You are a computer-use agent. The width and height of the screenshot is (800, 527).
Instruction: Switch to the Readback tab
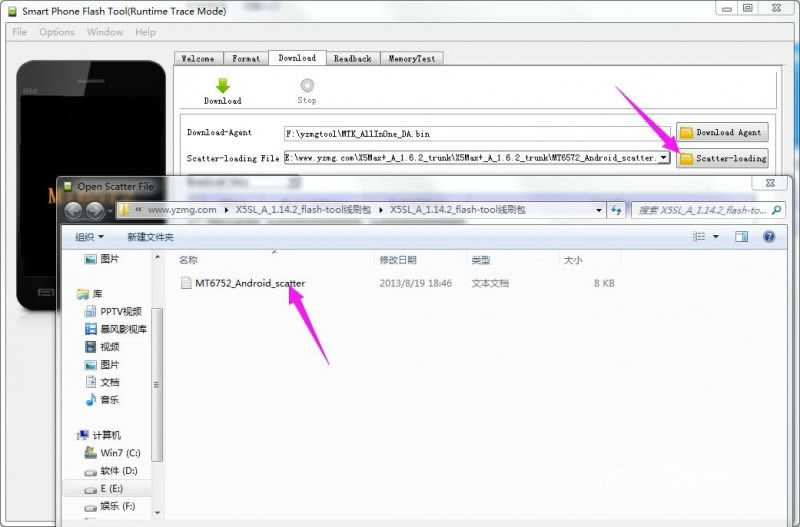coord(353,59)
